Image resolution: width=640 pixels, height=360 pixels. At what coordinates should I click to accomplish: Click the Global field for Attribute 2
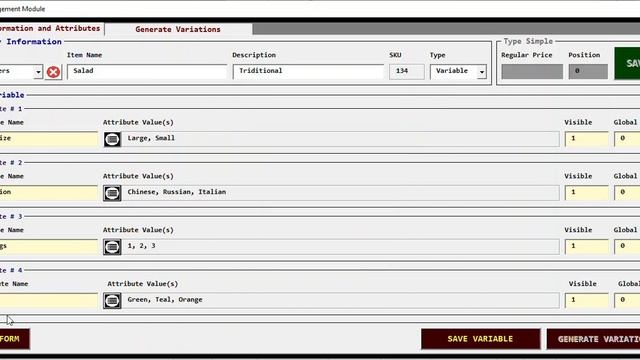click(627, 193)
